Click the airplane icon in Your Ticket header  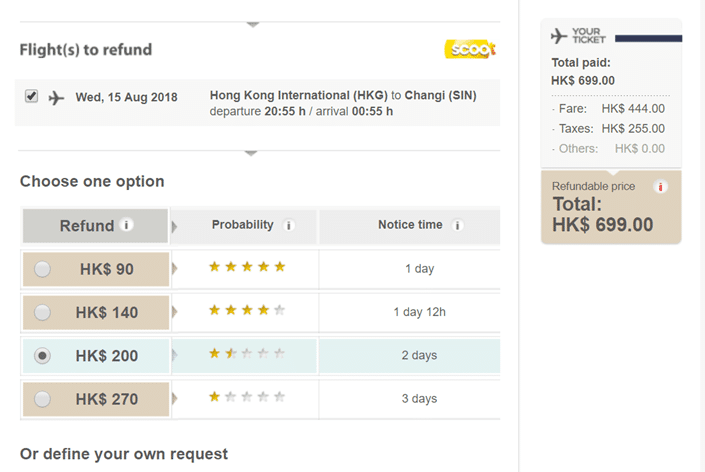pyautogui.click(x=559, y=37)
